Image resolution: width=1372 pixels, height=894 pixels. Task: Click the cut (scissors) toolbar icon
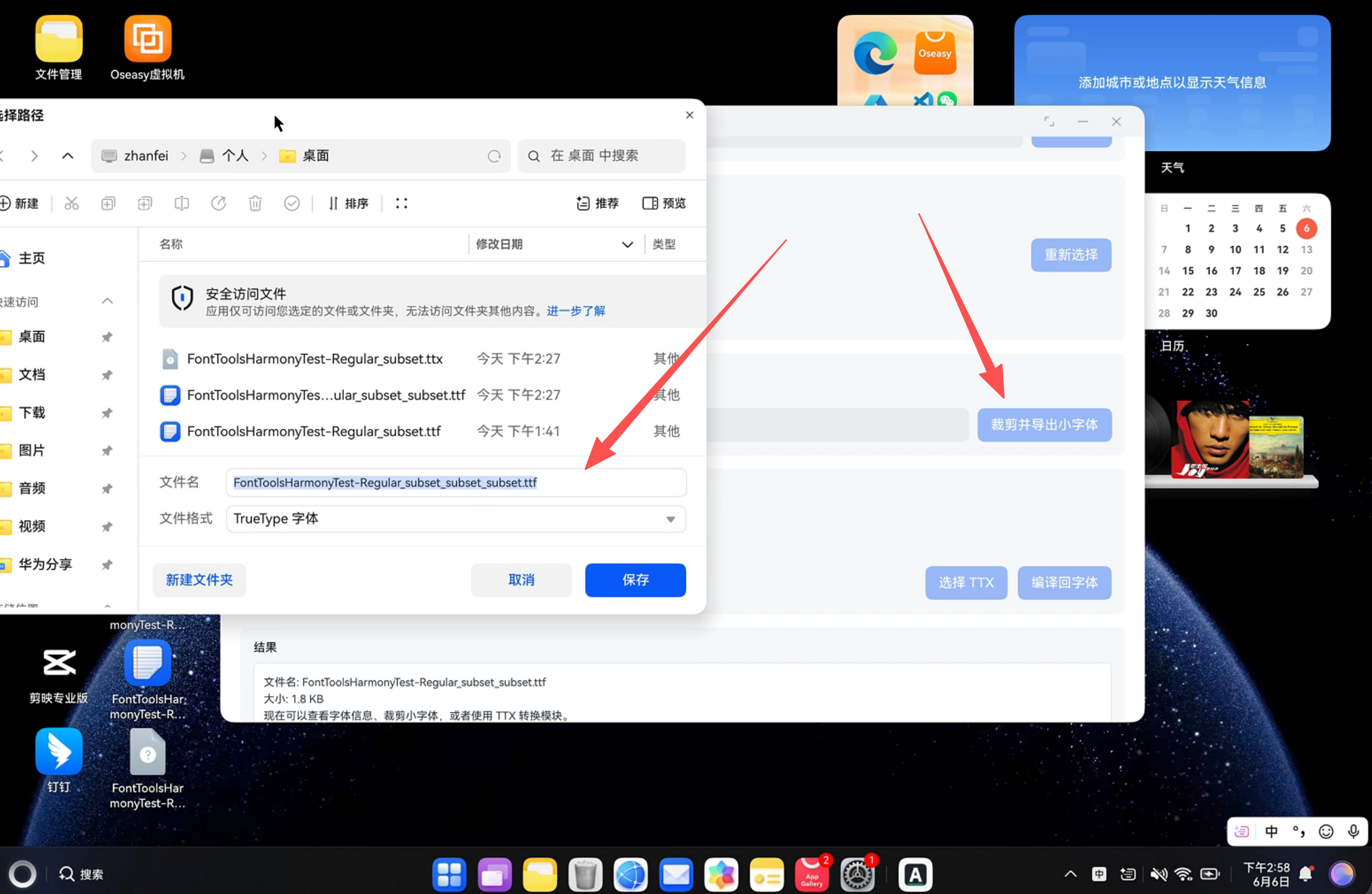pyautogui.click(x=72, y=204)
